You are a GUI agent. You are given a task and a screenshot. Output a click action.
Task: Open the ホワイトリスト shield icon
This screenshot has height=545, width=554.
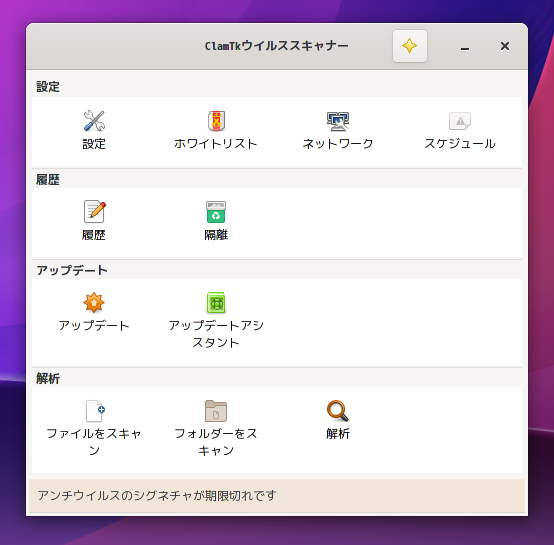coord(216,121)
